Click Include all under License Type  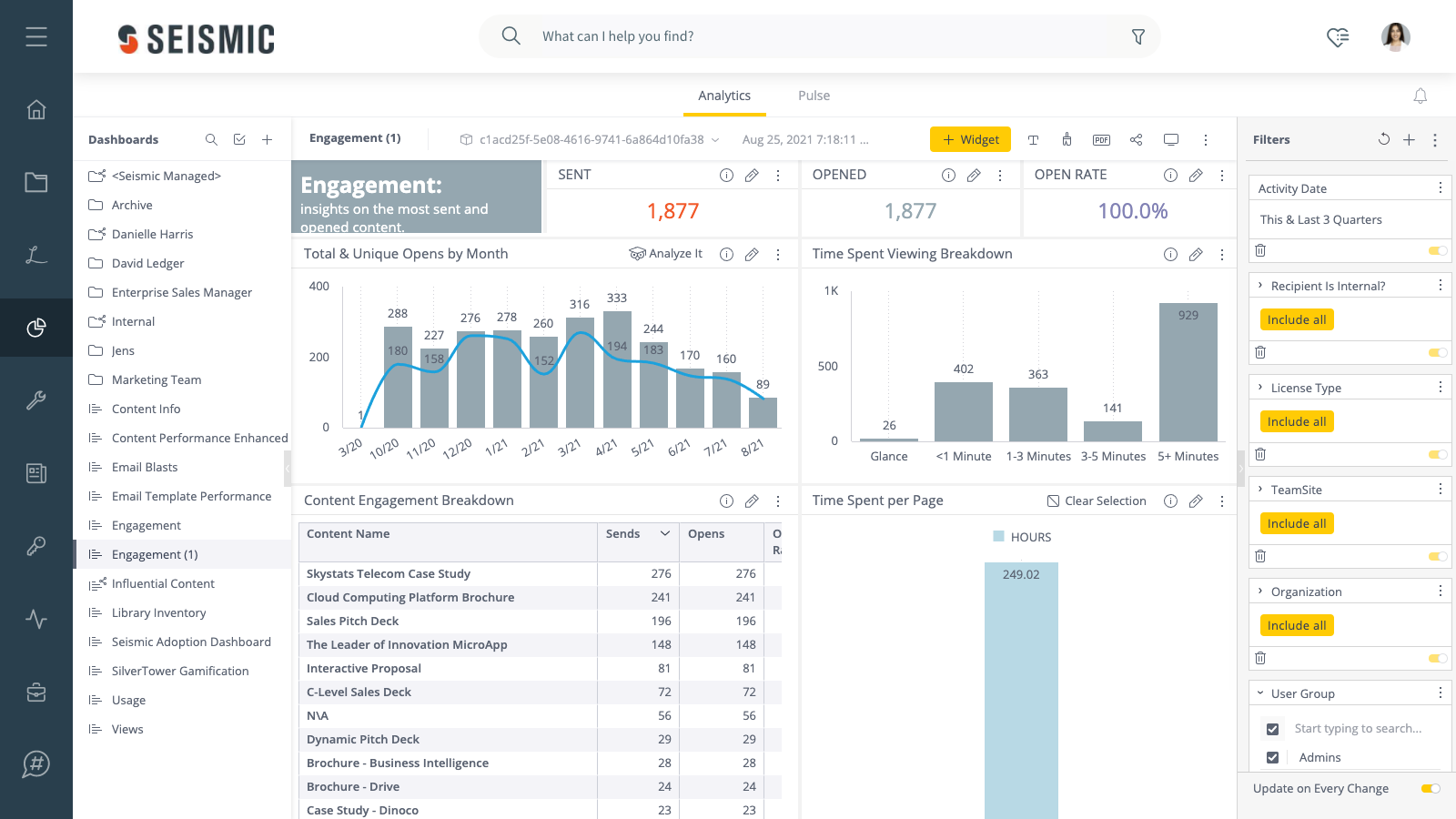point(1297,421)
